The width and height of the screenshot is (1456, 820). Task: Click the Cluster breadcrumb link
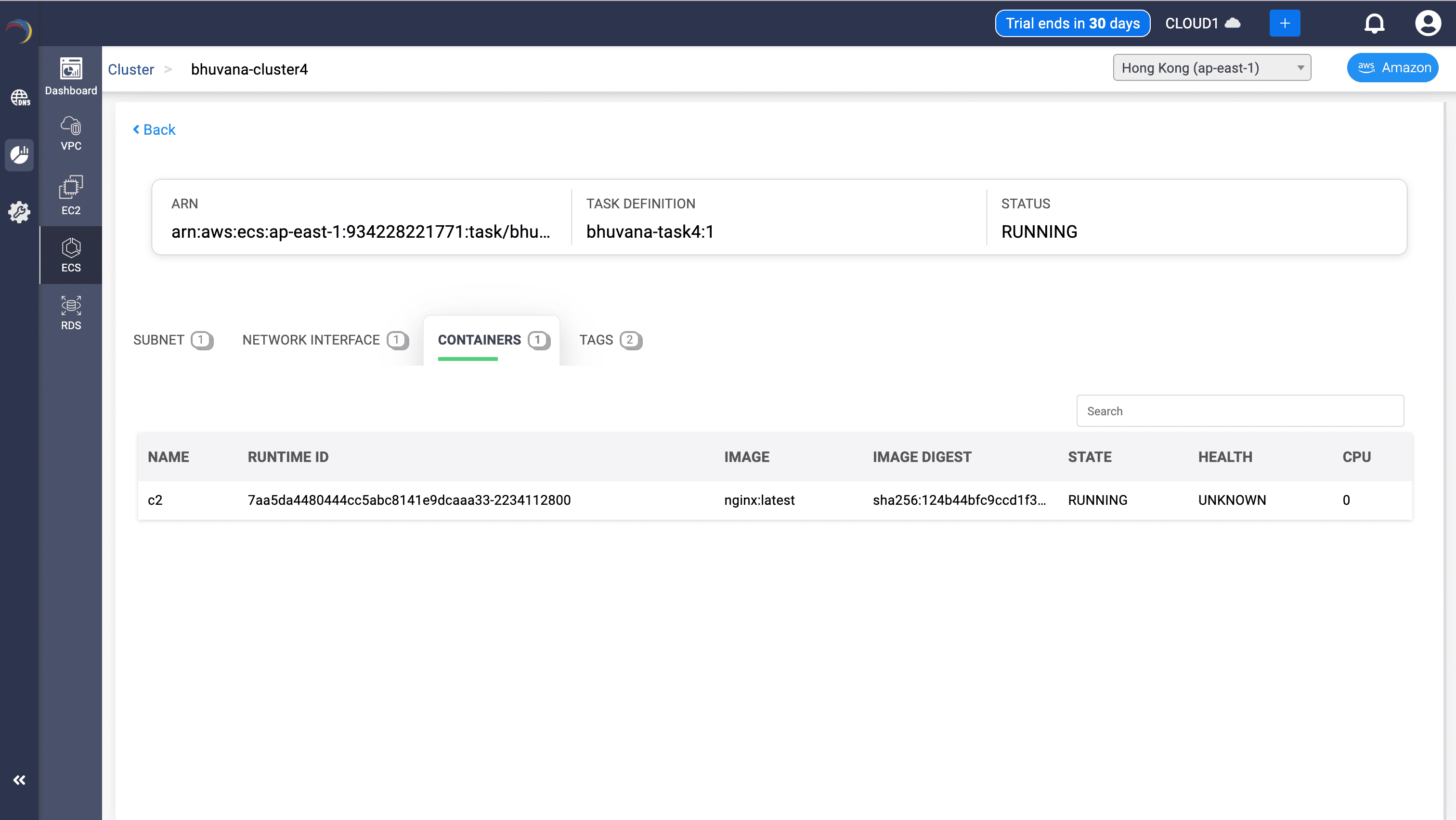click(130, 69)
